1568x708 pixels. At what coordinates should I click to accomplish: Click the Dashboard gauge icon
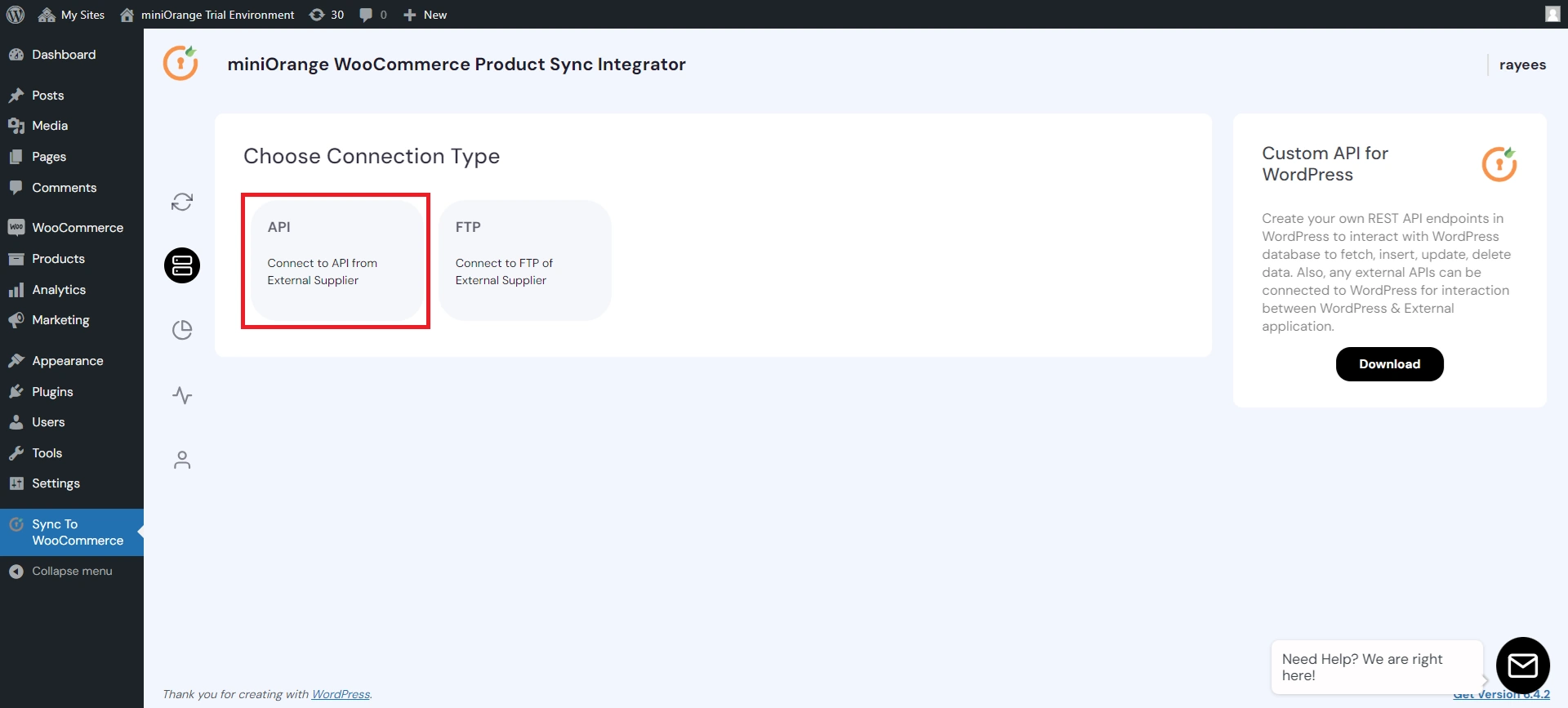(16, 55)
